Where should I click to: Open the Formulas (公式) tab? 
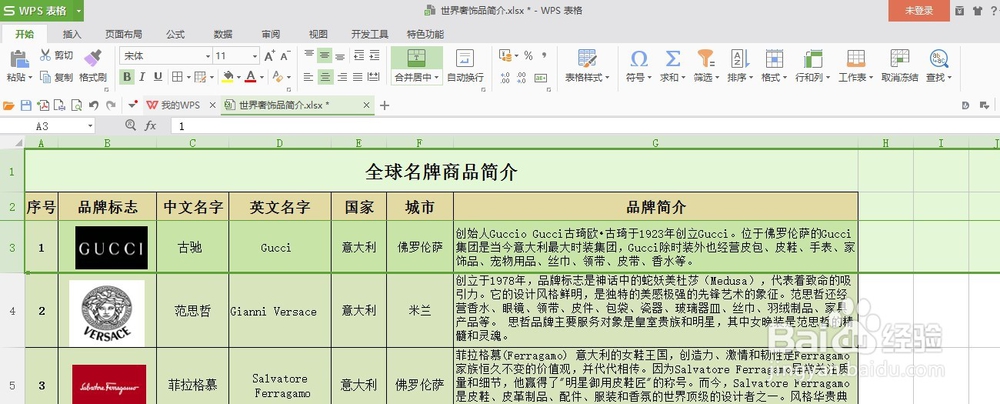coord(175,34)
